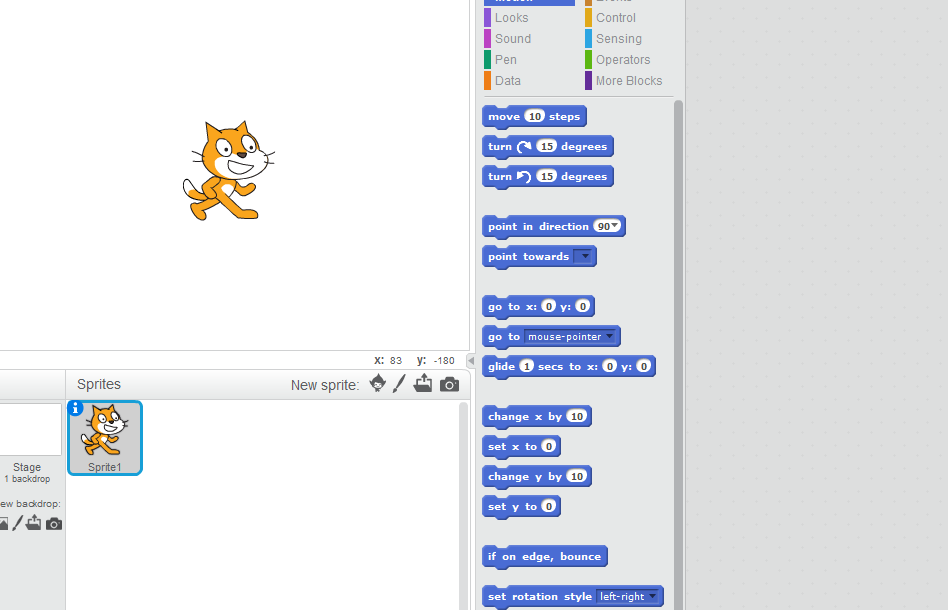Click the '1 backdrop' label under Stage

tap(27, 479)
